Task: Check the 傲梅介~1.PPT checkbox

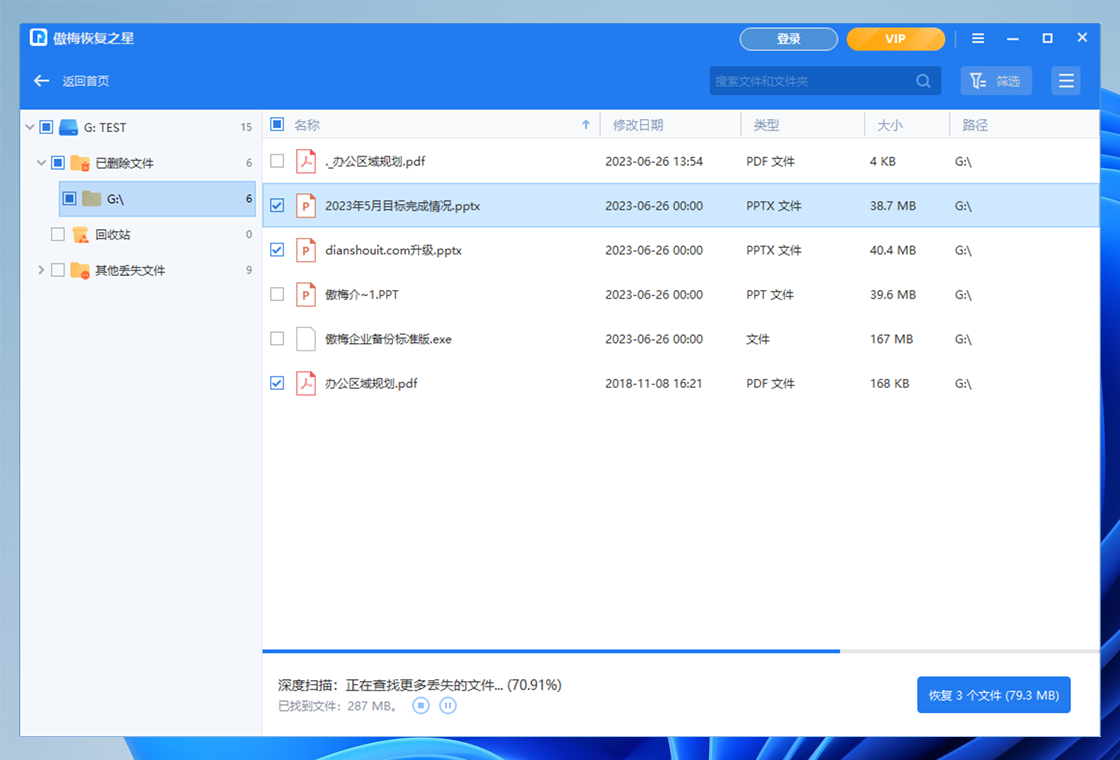Action: 277,294
